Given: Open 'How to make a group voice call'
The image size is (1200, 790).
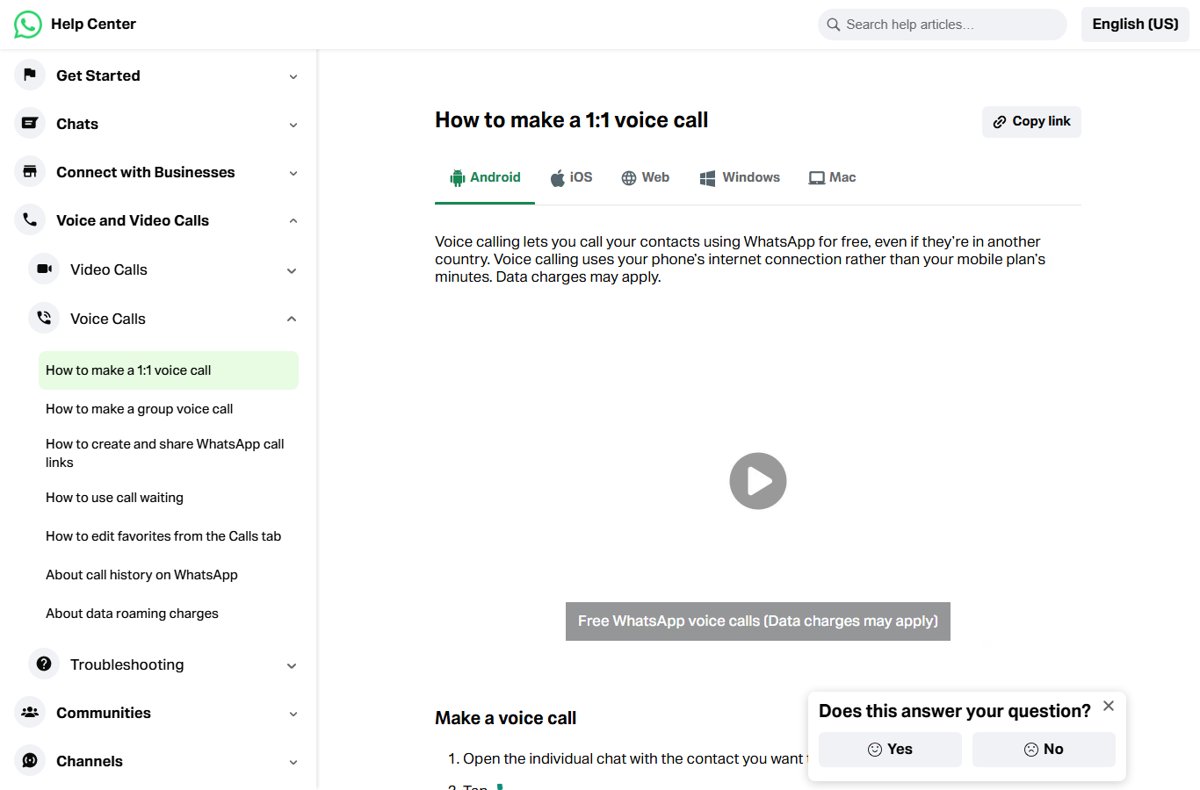Looking at the screenshot, I should [139, 409].
